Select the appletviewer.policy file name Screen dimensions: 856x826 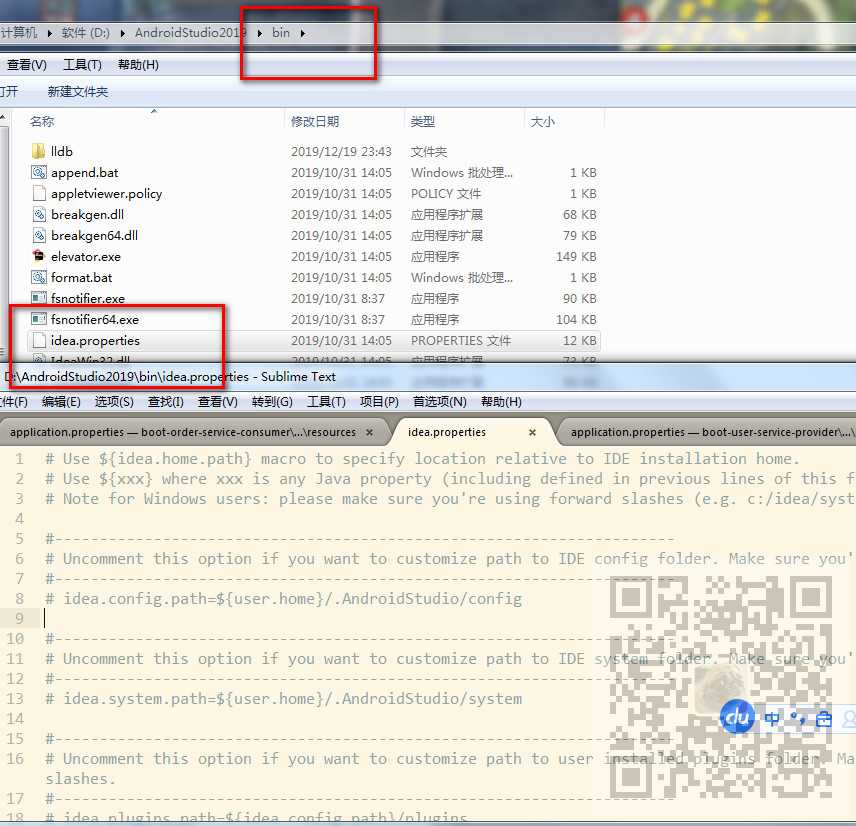pos(106,194)
